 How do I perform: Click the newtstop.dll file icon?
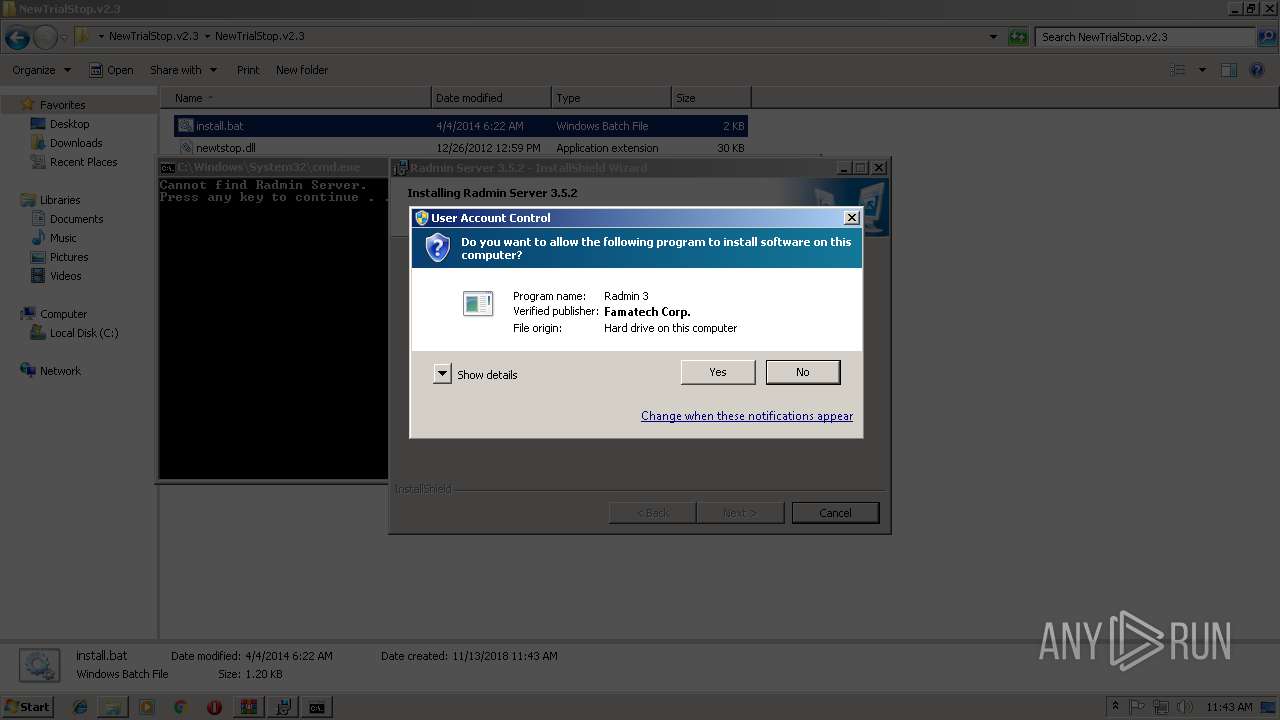coord(185,148)
